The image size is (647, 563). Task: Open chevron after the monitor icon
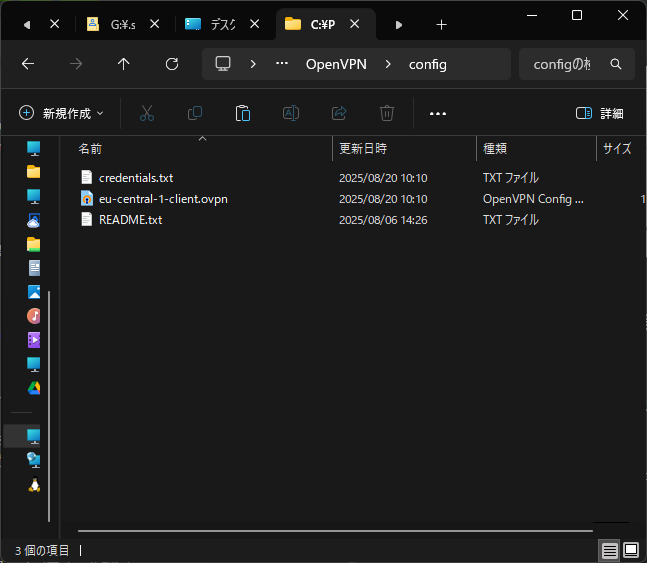point(253,64)
